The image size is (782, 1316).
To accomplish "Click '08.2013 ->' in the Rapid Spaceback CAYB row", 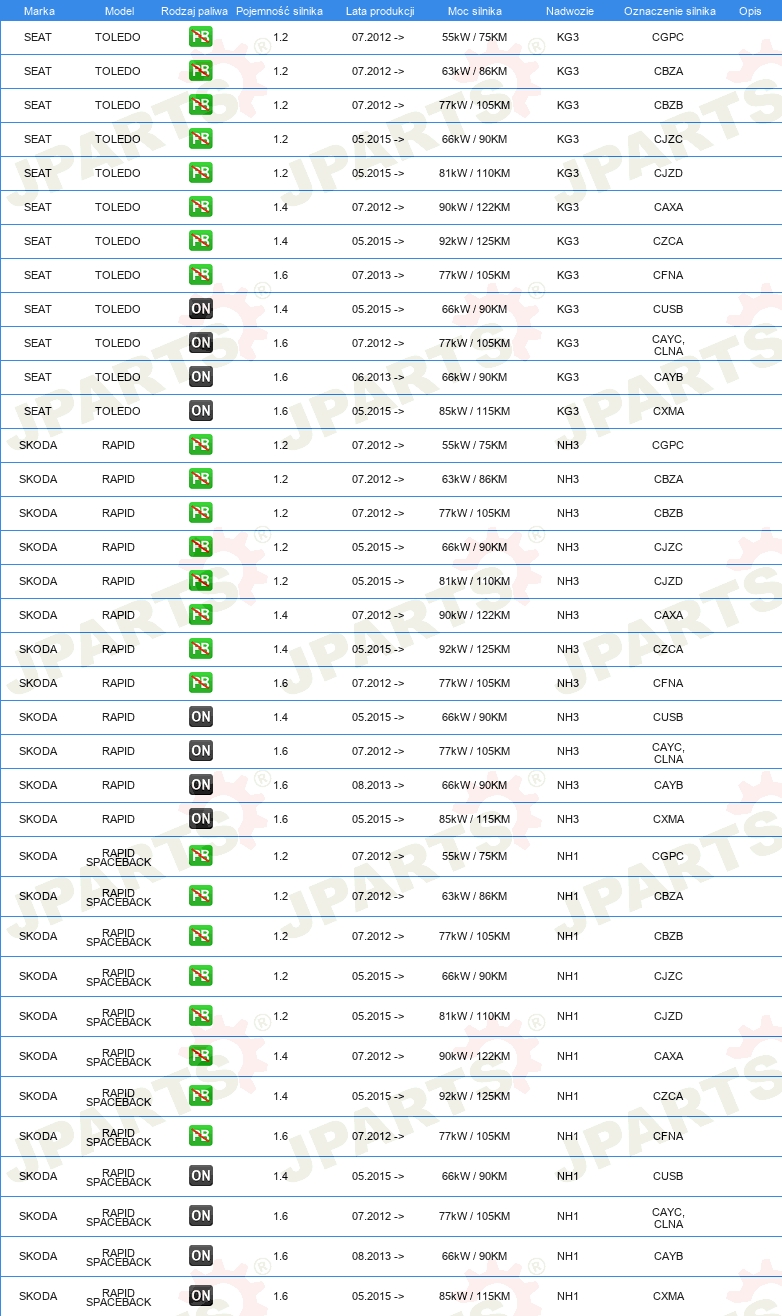I will (x=378, y=1256).
